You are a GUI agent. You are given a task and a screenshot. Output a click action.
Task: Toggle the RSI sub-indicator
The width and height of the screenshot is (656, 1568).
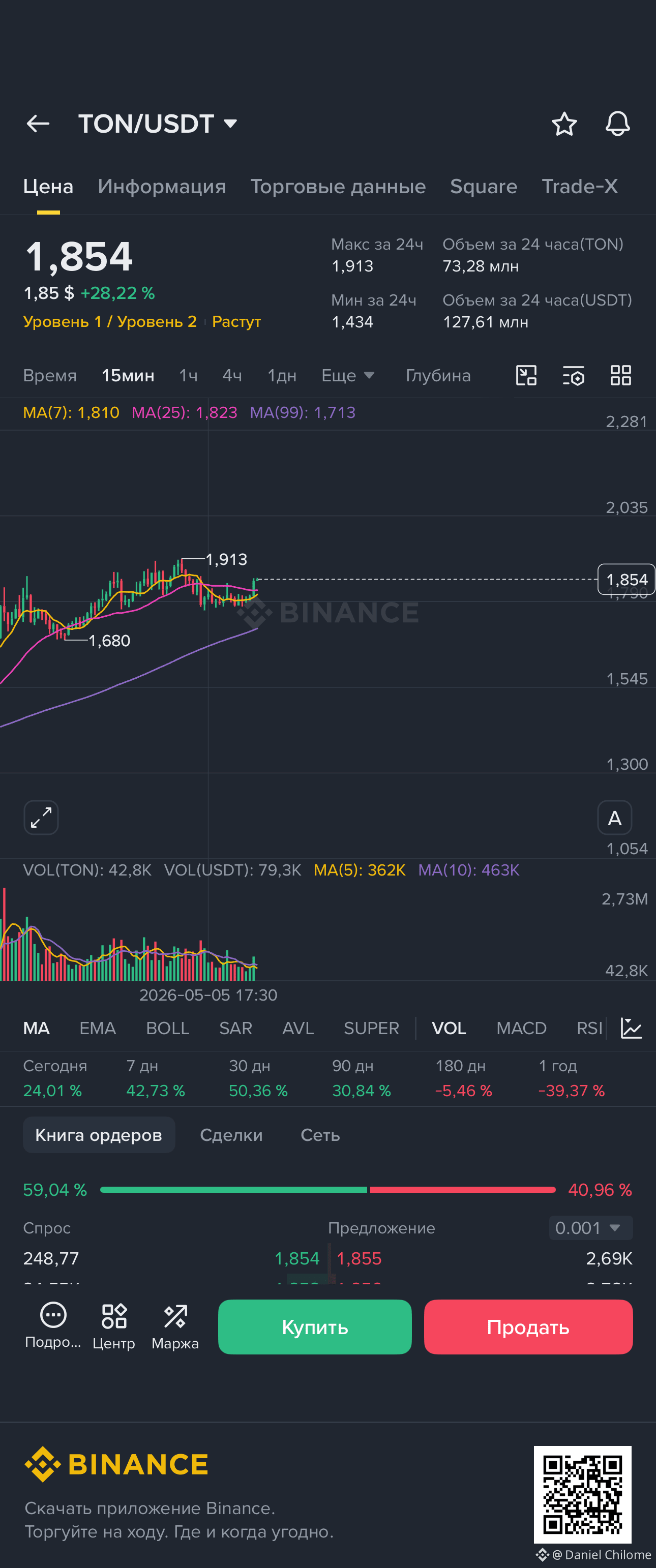(589, 1028)
